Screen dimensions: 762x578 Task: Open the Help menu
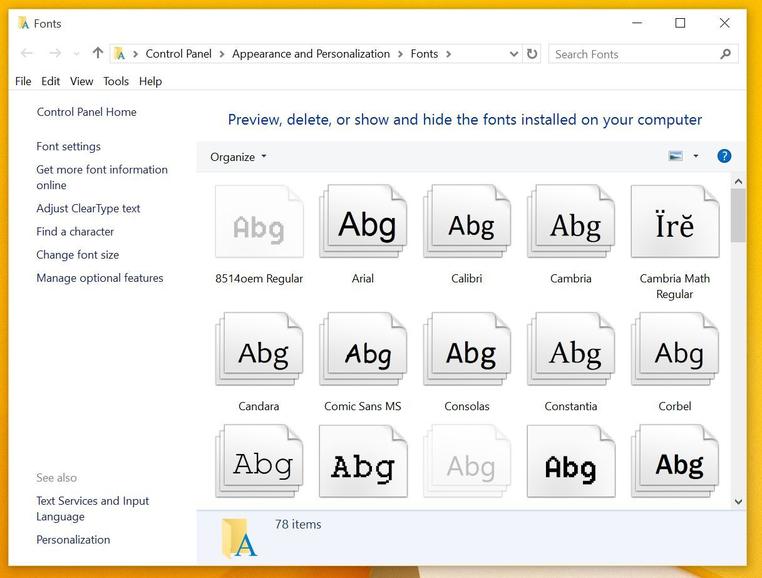pos(150,81)
